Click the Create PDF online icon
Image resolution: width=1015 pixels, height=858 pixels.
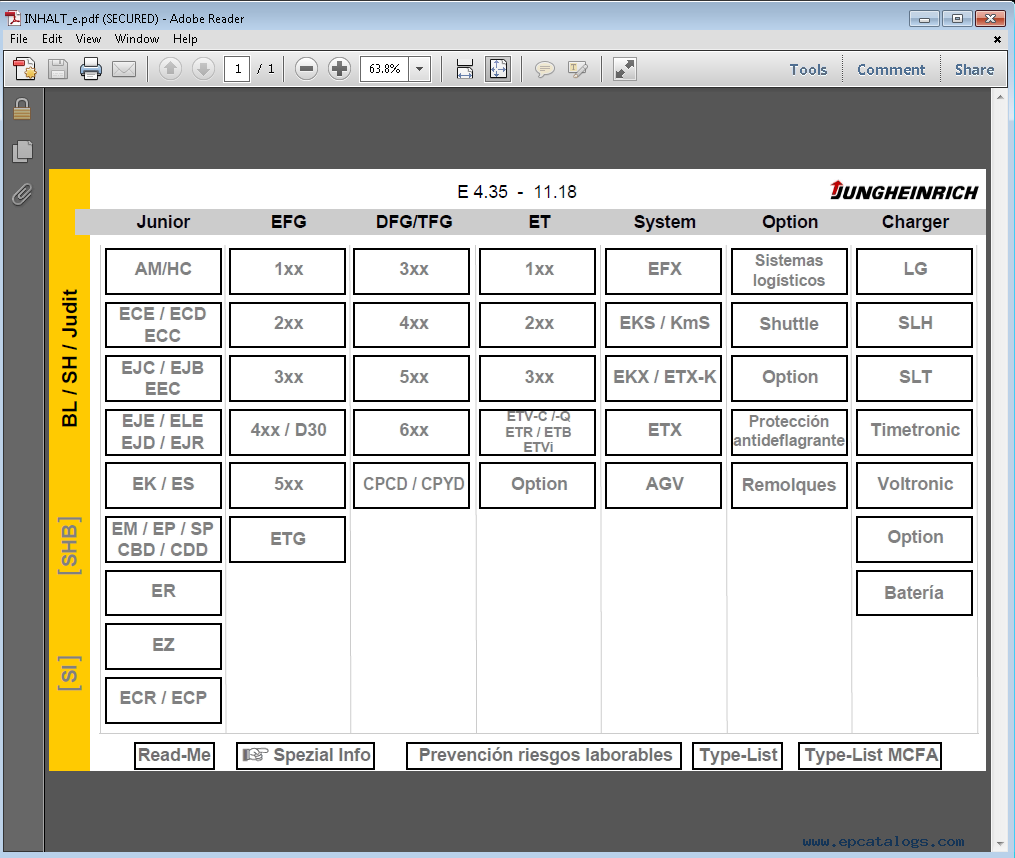click(x=25, y=69)
